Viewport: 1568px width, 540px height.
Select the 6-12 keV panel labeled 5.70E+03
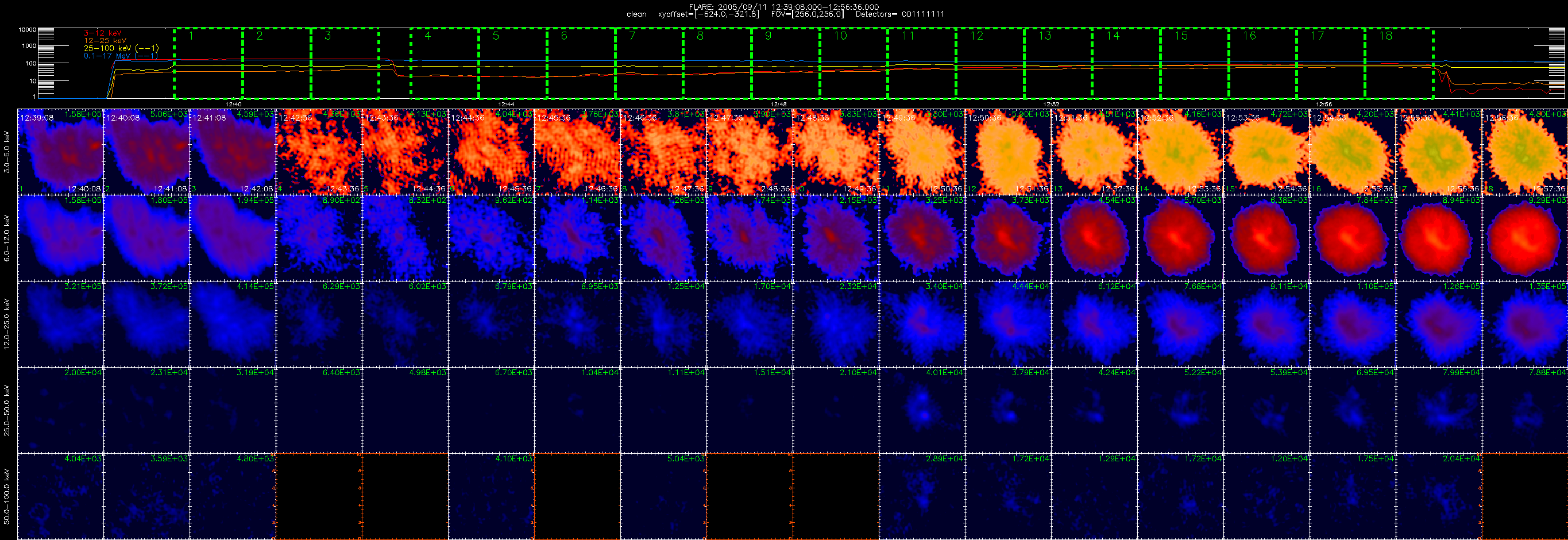(1180, 238)
